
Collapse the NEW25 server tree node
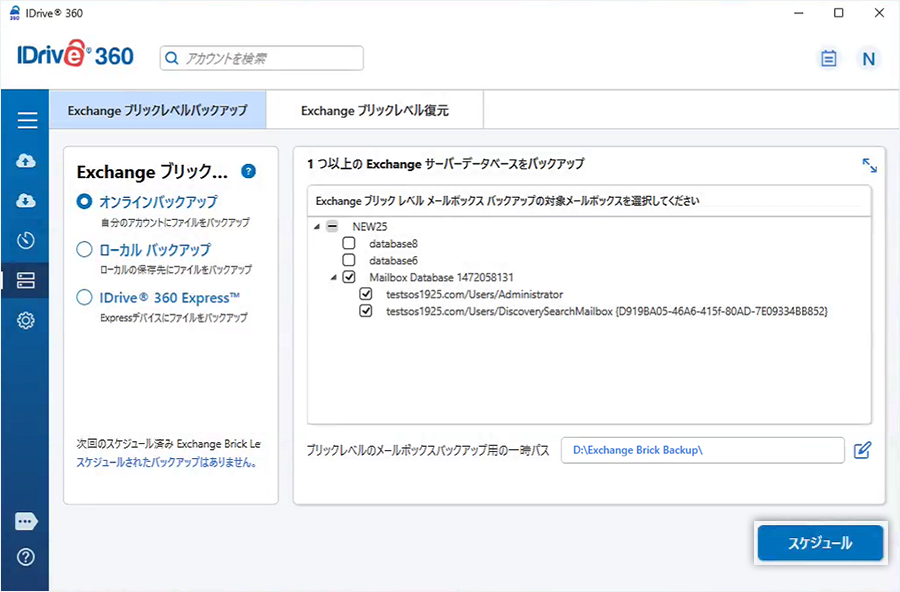click(x=317, y=227)
